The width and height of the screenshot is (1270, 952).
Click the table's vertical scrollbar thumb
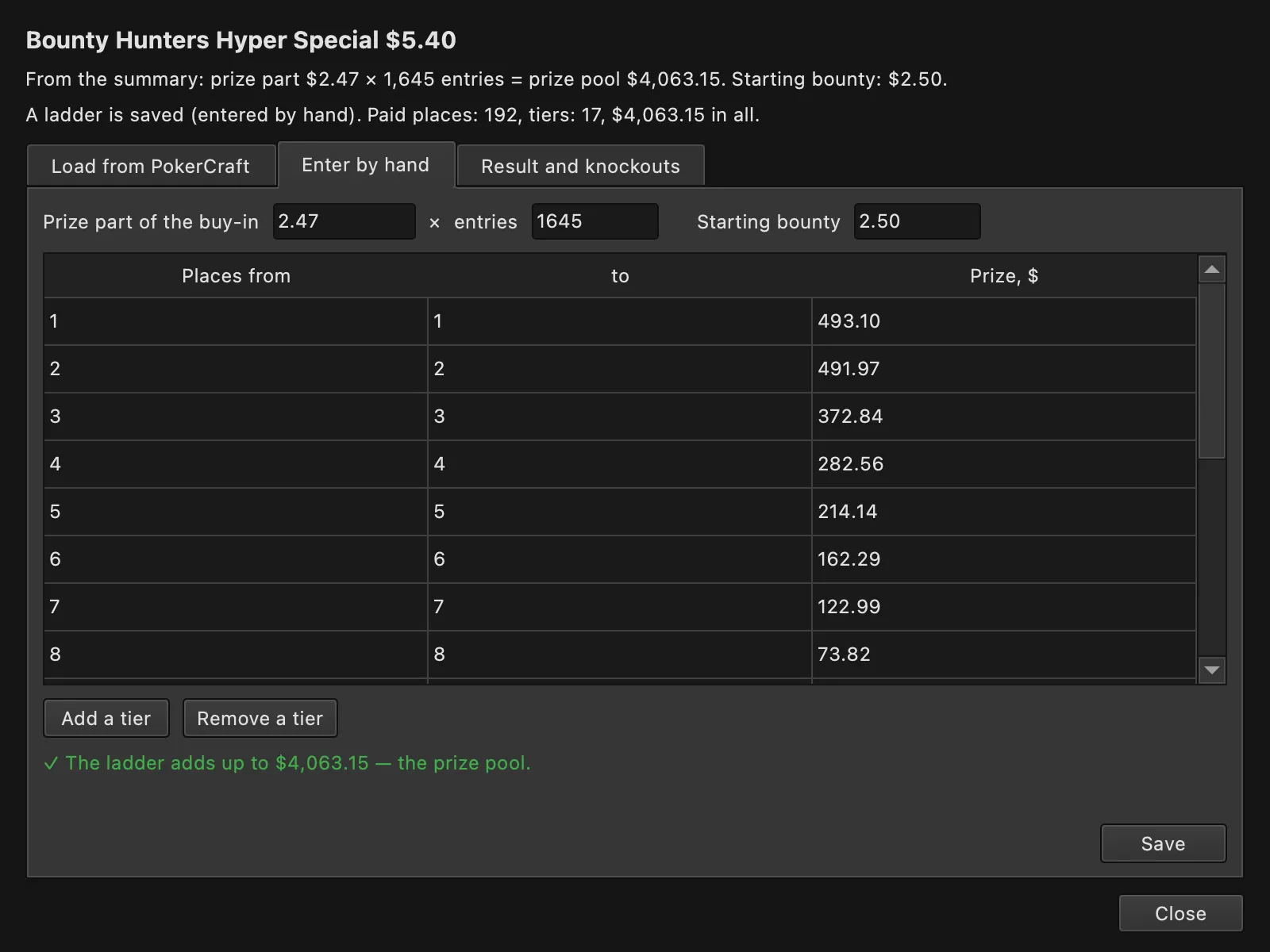[x=1211, y=371]
